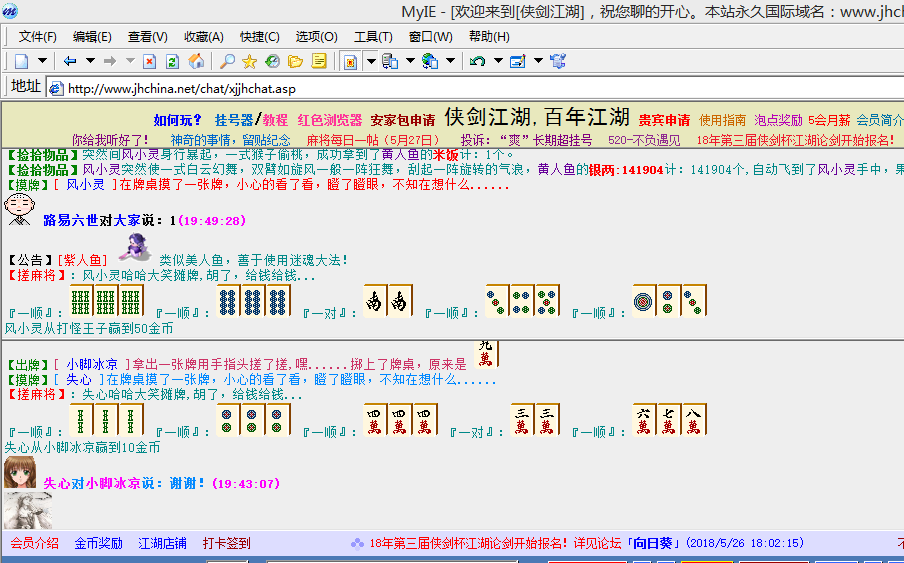Viewport: 904px width, 563px height.
Task: Expand dropdown beside computer pages icon
Action: pyautogui.click(x=410, y=61)
